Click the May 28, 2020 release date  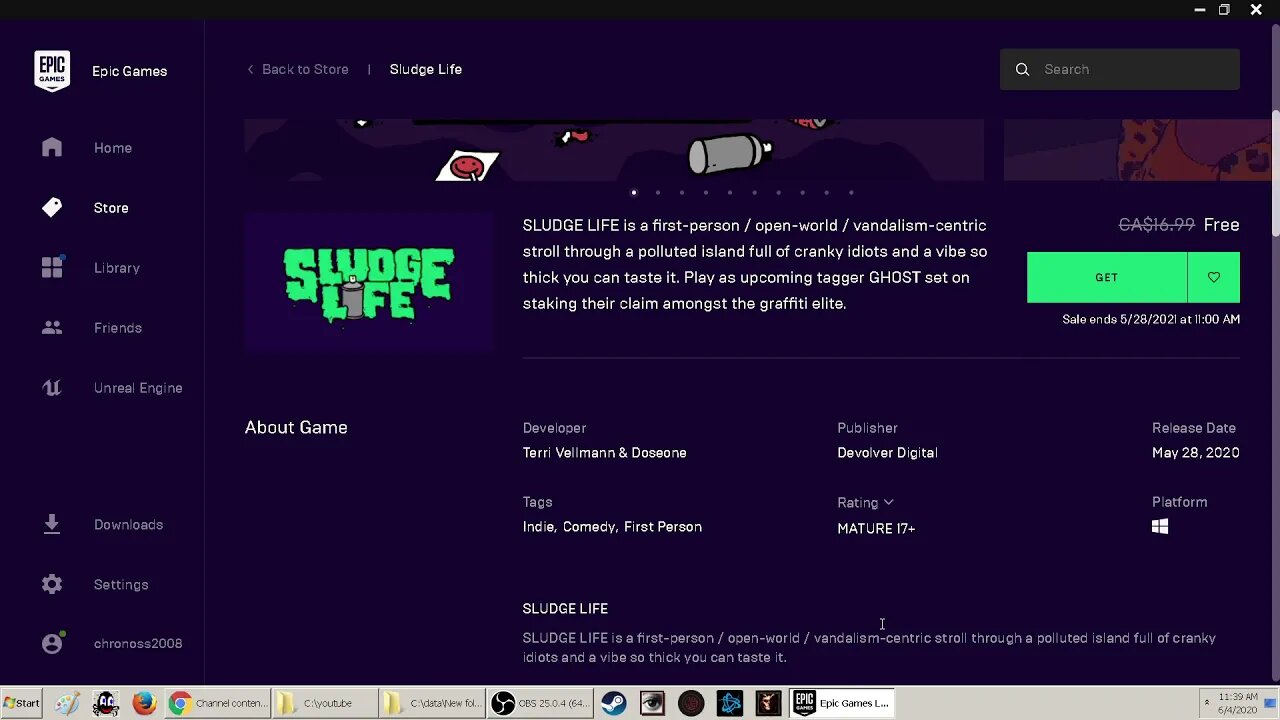tap(1196, 453)
